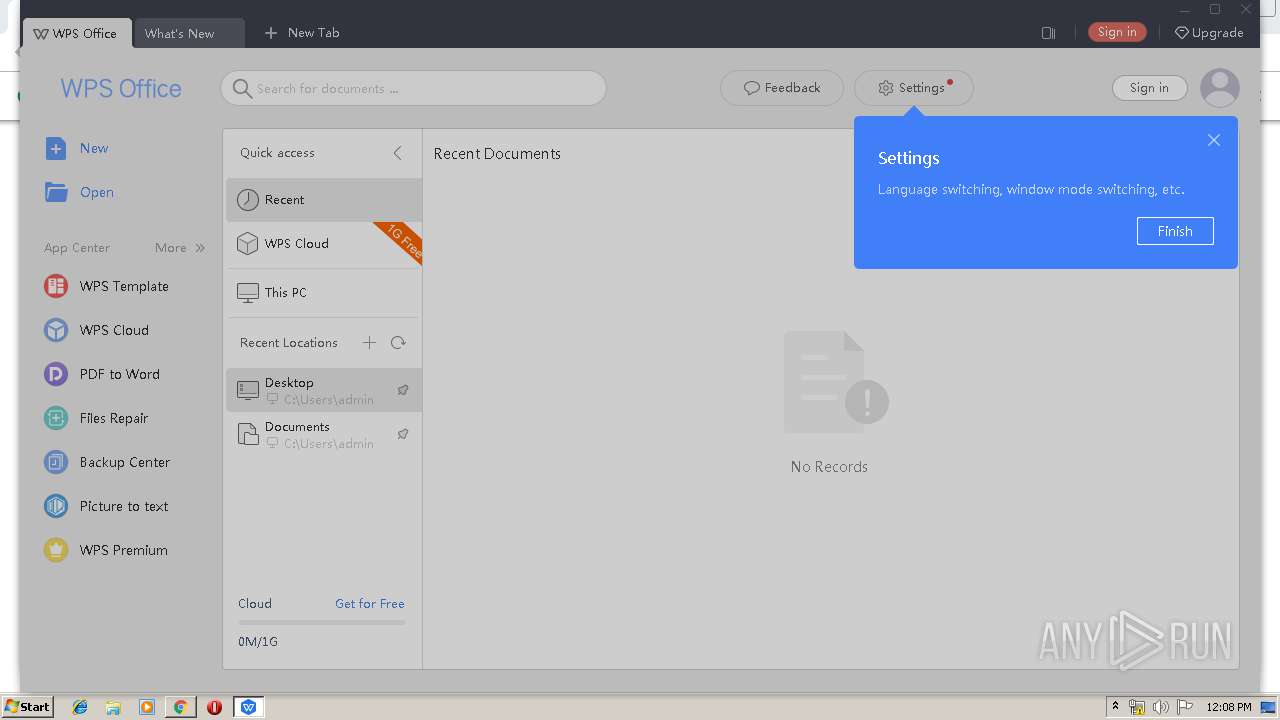Open WPS Template from App Center
Image resolution: width=1280 pixels, height=720 pixels.
[x=106, y=286]
